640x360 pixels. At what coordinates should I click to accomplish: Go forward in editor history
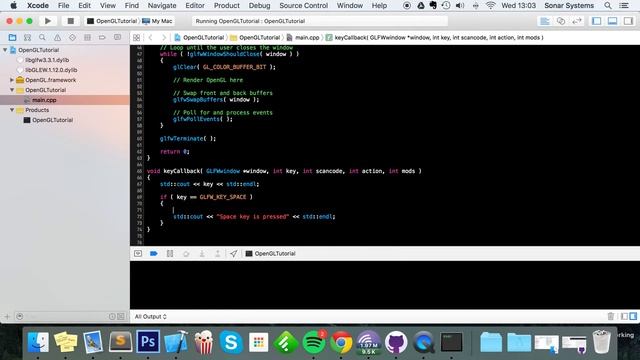tap(164, 38)
